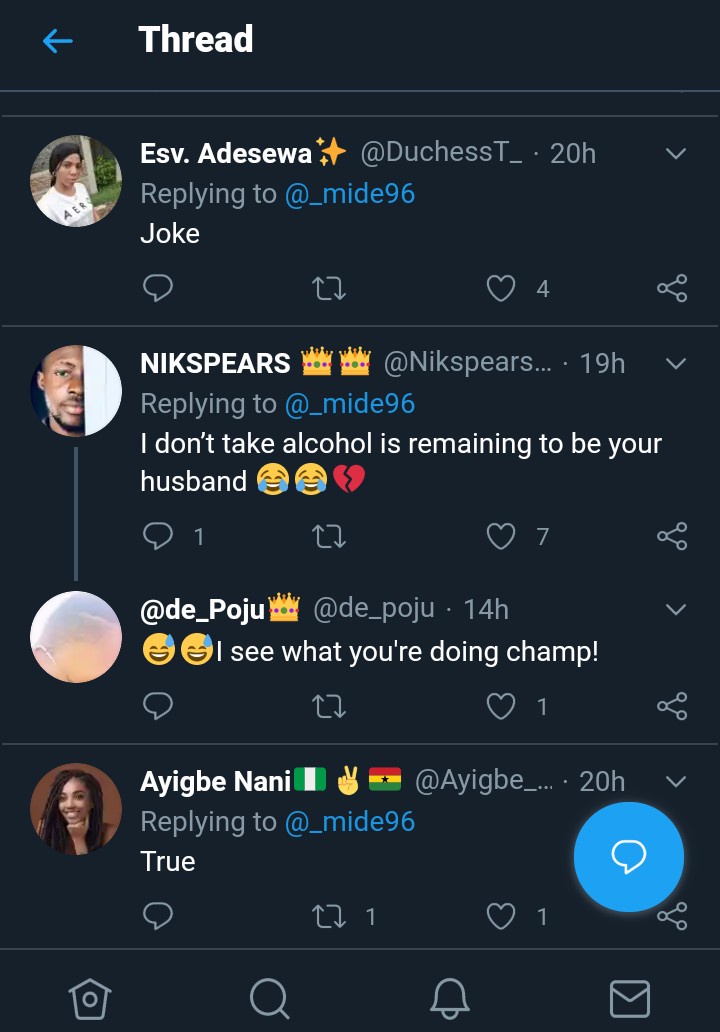Open the Search tab in bottom bar
Screen dimensions: 720x1032
269,997
